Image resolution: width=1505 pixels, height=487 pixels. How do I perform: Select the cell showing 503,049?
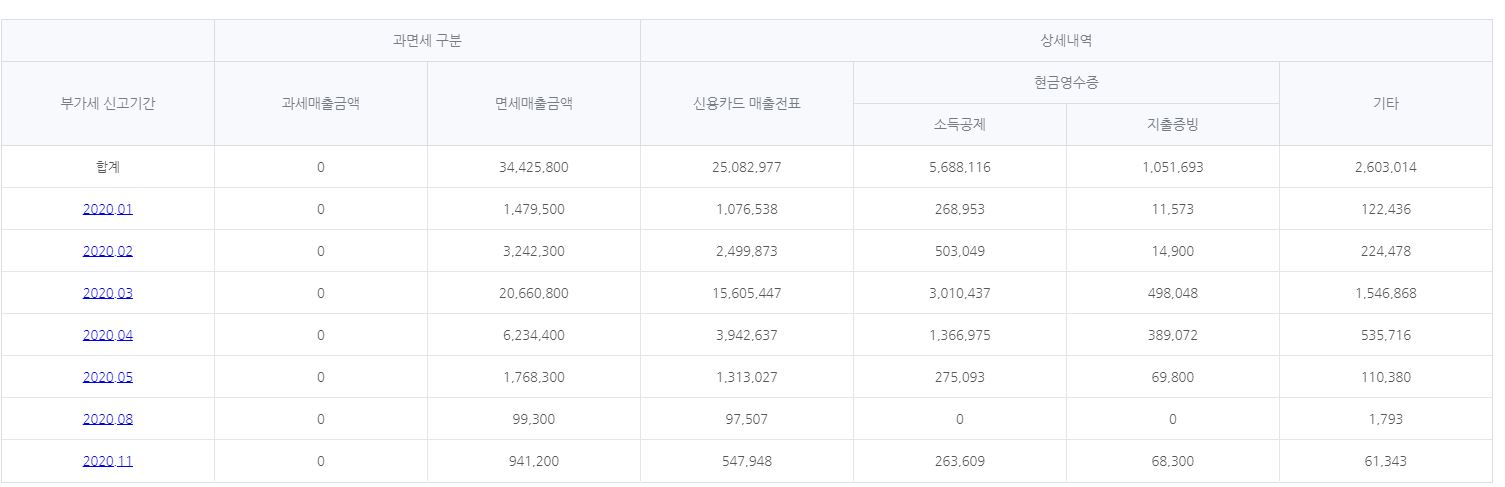(x=959, y=251)
